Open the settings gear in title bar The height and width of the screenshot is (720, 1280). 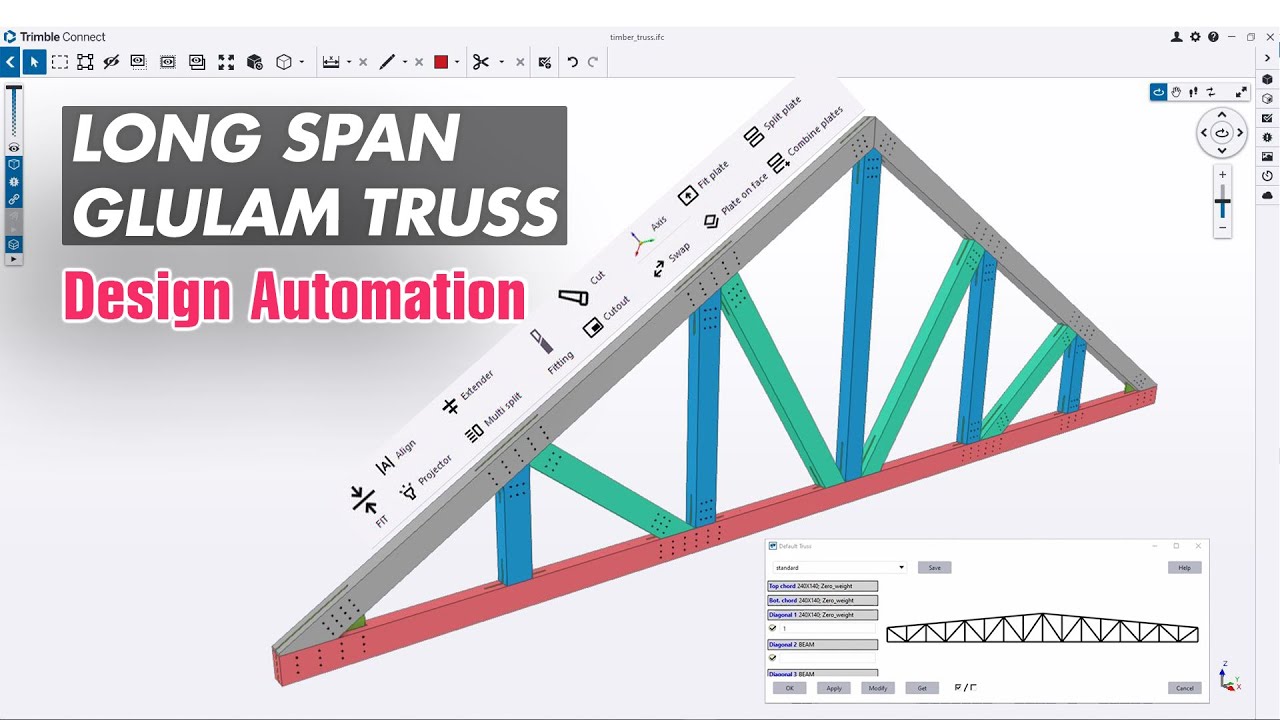(1195, 37)
